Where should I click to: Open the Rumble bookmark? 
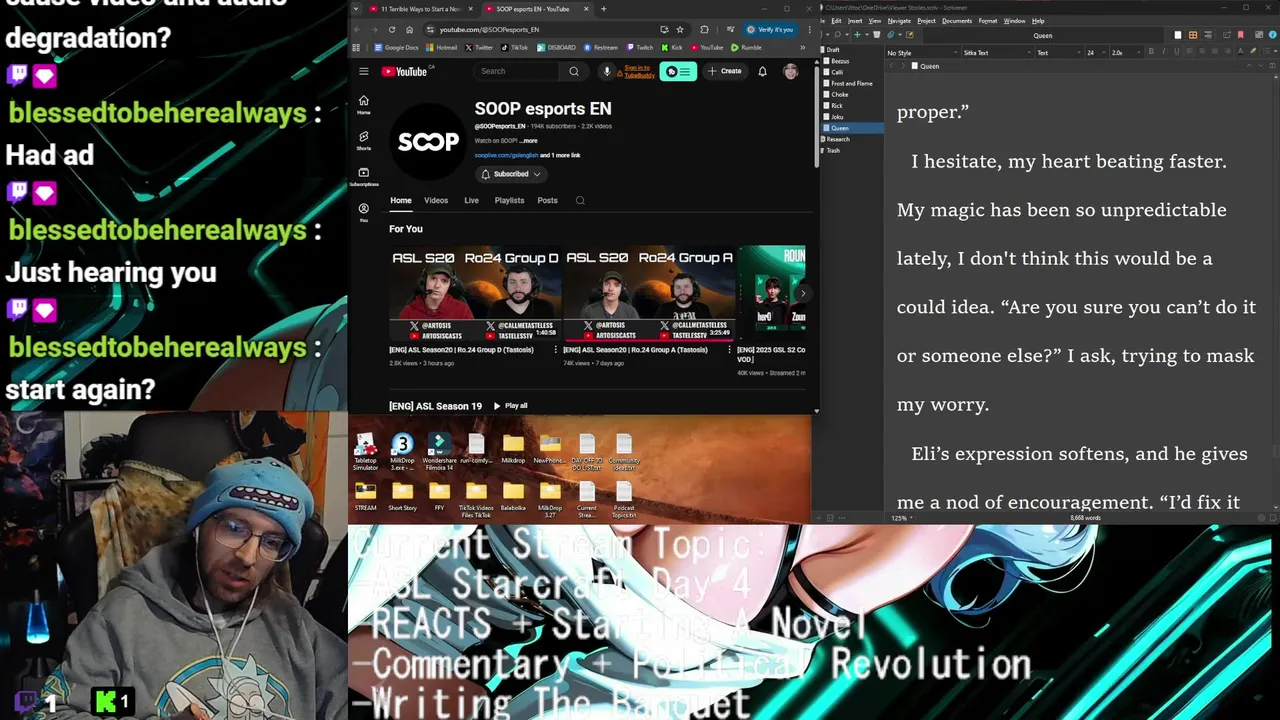coord(746,47)
